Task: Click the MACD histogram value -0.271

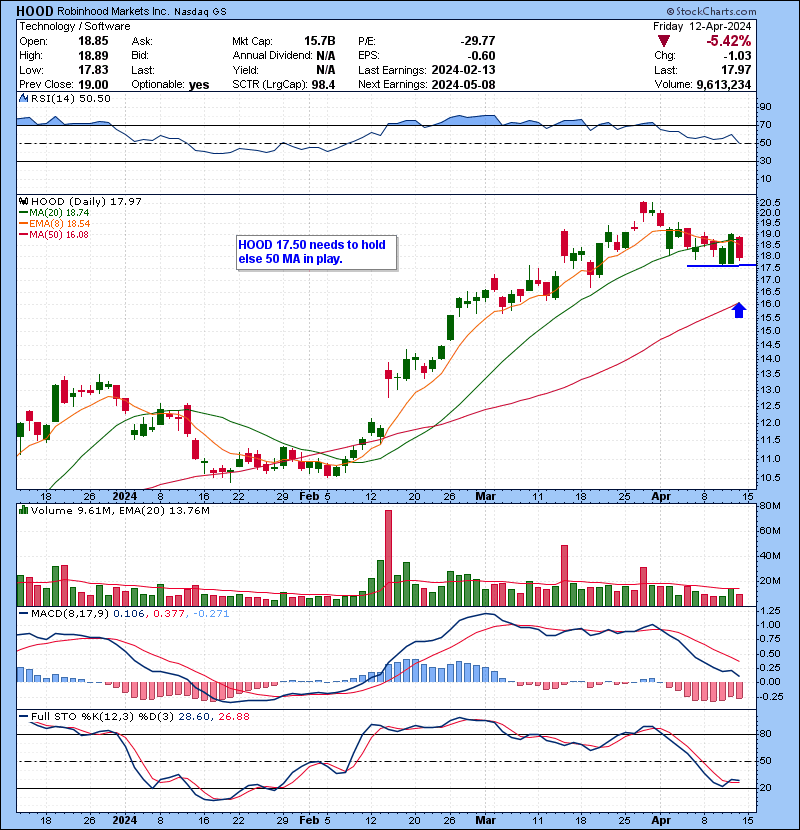Action: tap(211, 614)
